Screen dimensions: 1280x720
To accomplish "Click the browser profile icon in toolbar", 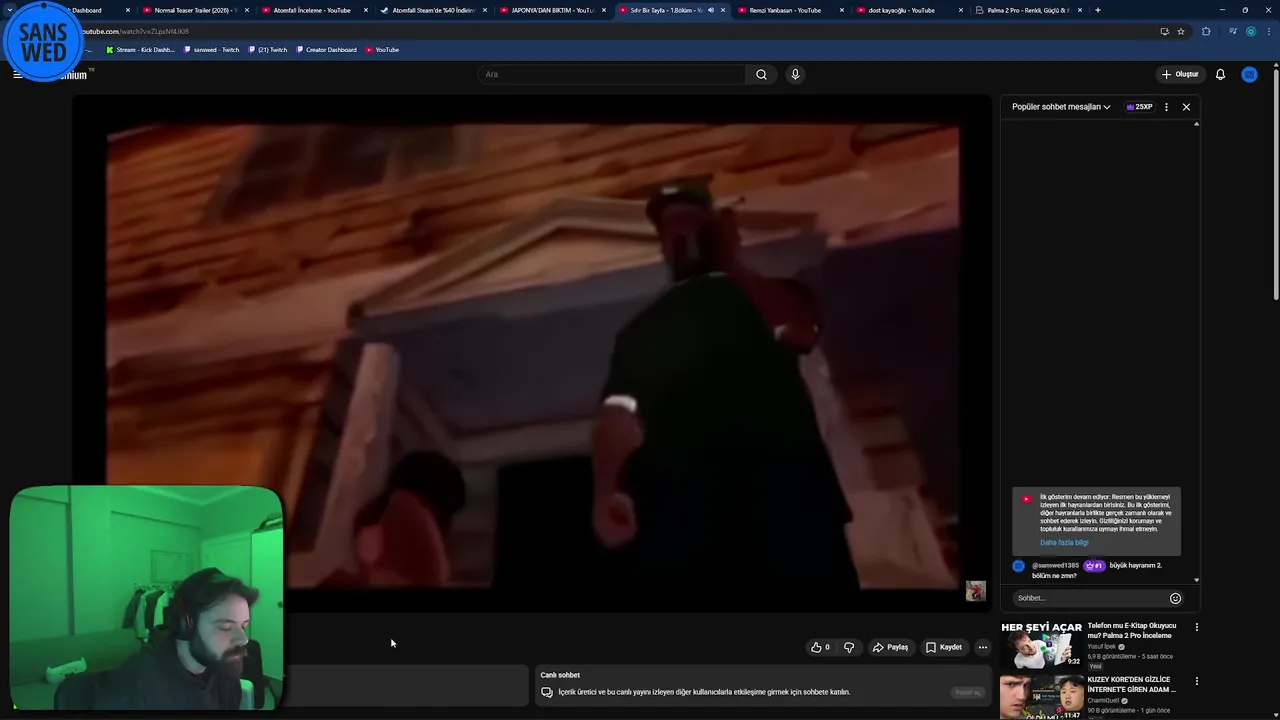I will click(1250, 31).
